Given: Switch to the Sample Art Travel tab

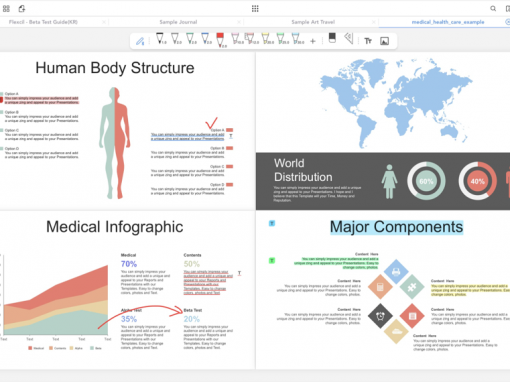Looking at the screenshot, I should 313,22.
